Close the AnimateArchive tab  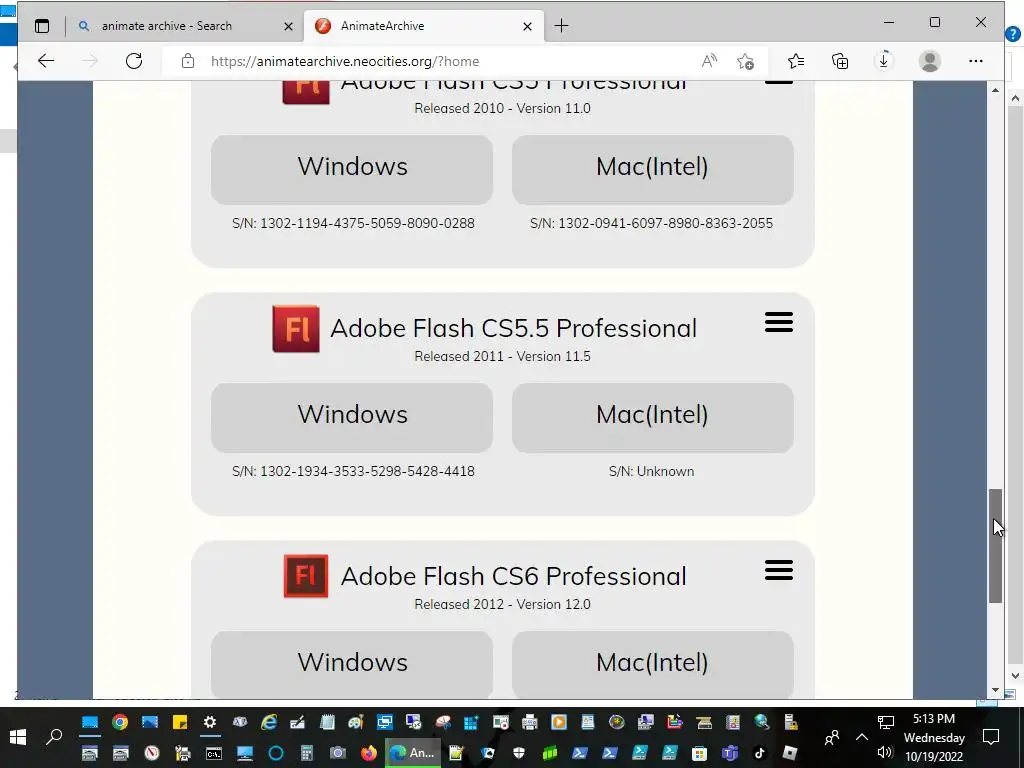527,27
